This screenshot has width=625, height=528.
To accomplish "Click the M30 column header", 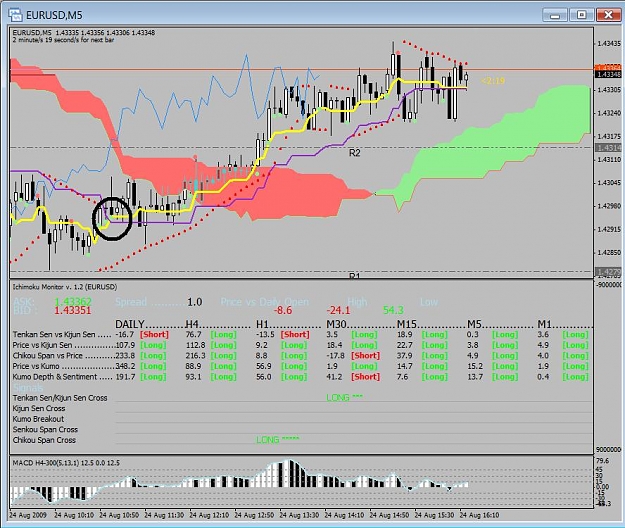I will click(x=336, y=324).
